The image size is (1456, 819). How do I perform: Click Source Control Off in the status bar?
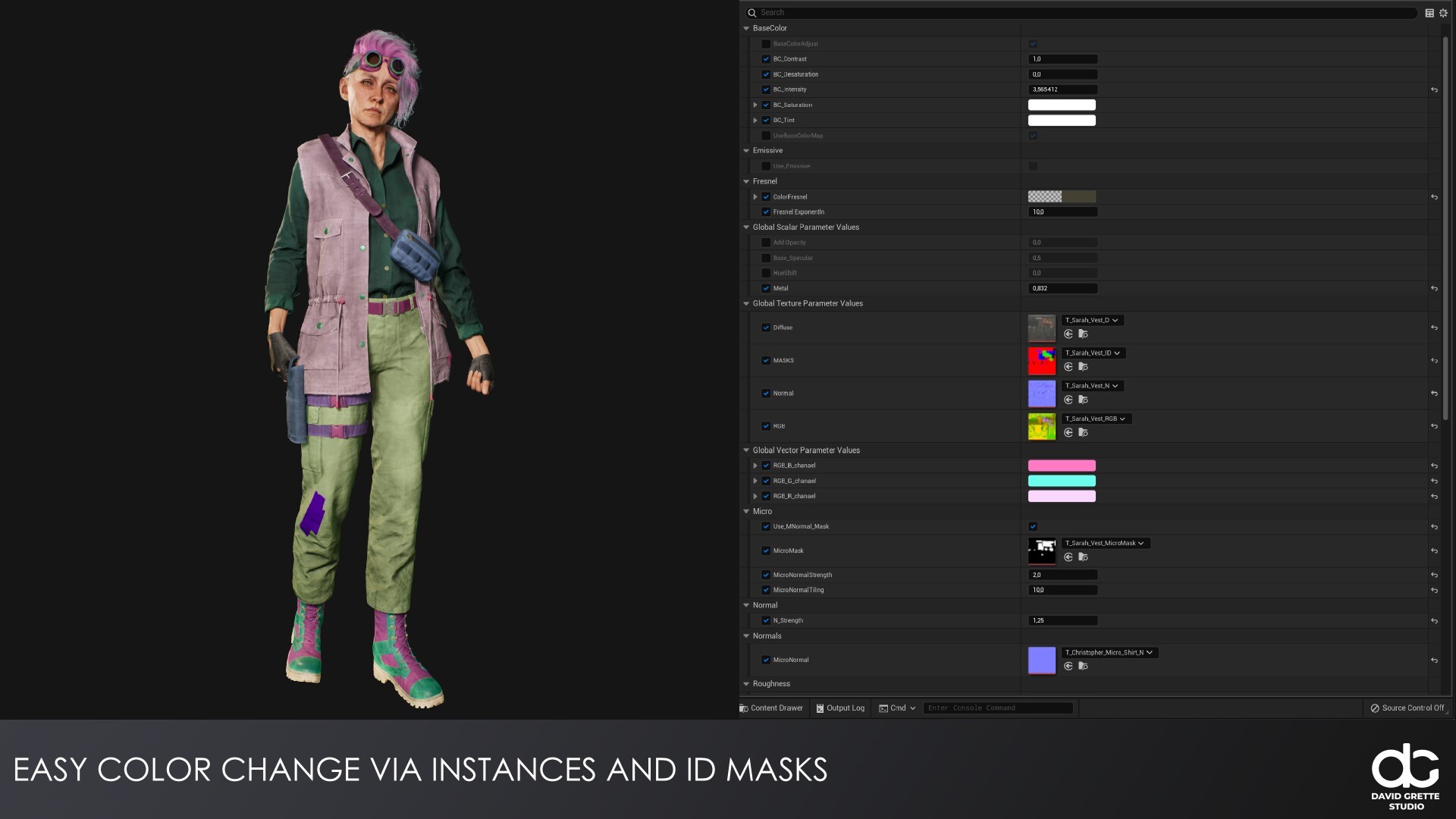(1407, 708)
